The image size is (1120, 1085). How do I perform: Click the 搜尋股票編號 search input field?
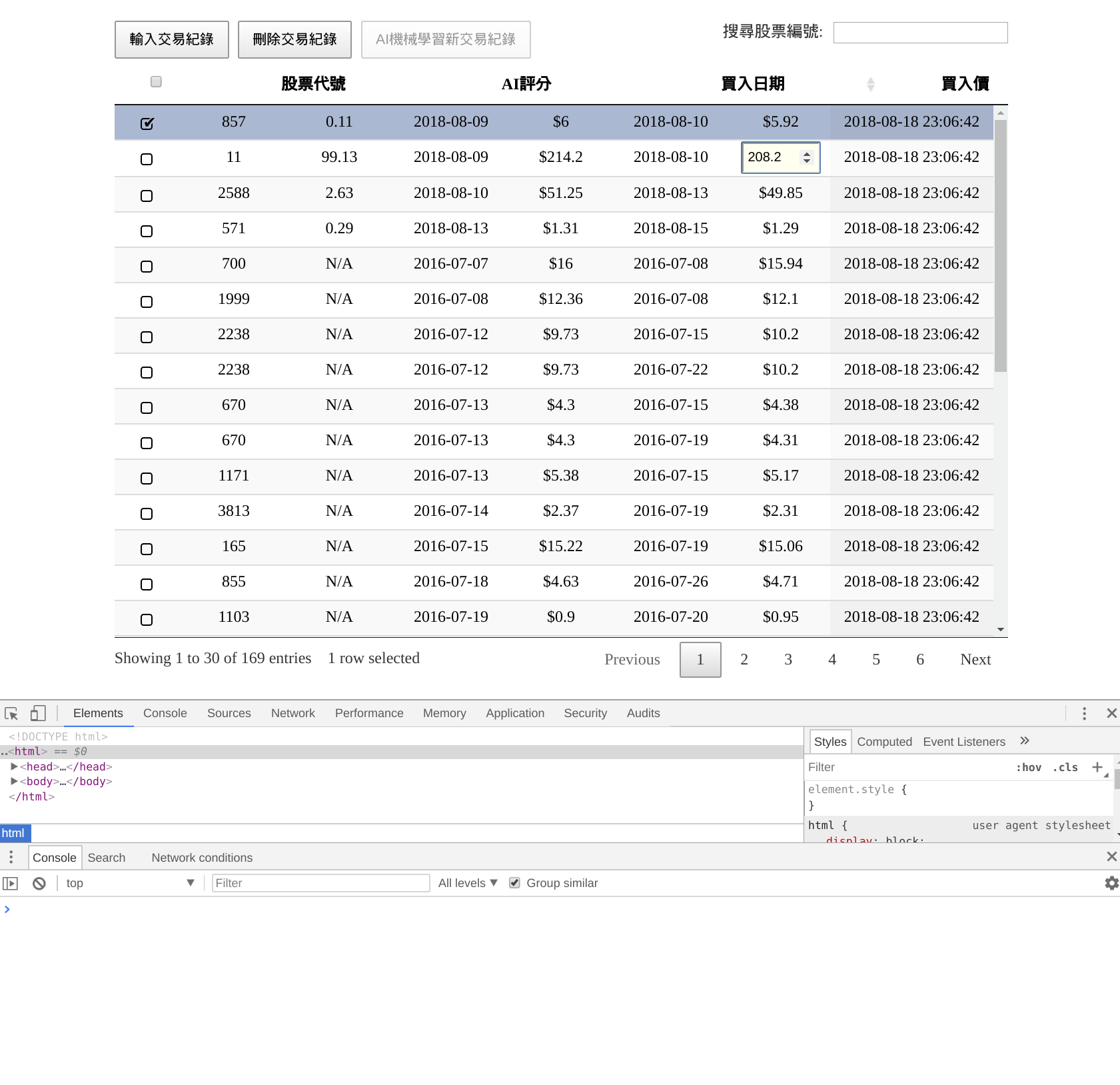[920, 33]
